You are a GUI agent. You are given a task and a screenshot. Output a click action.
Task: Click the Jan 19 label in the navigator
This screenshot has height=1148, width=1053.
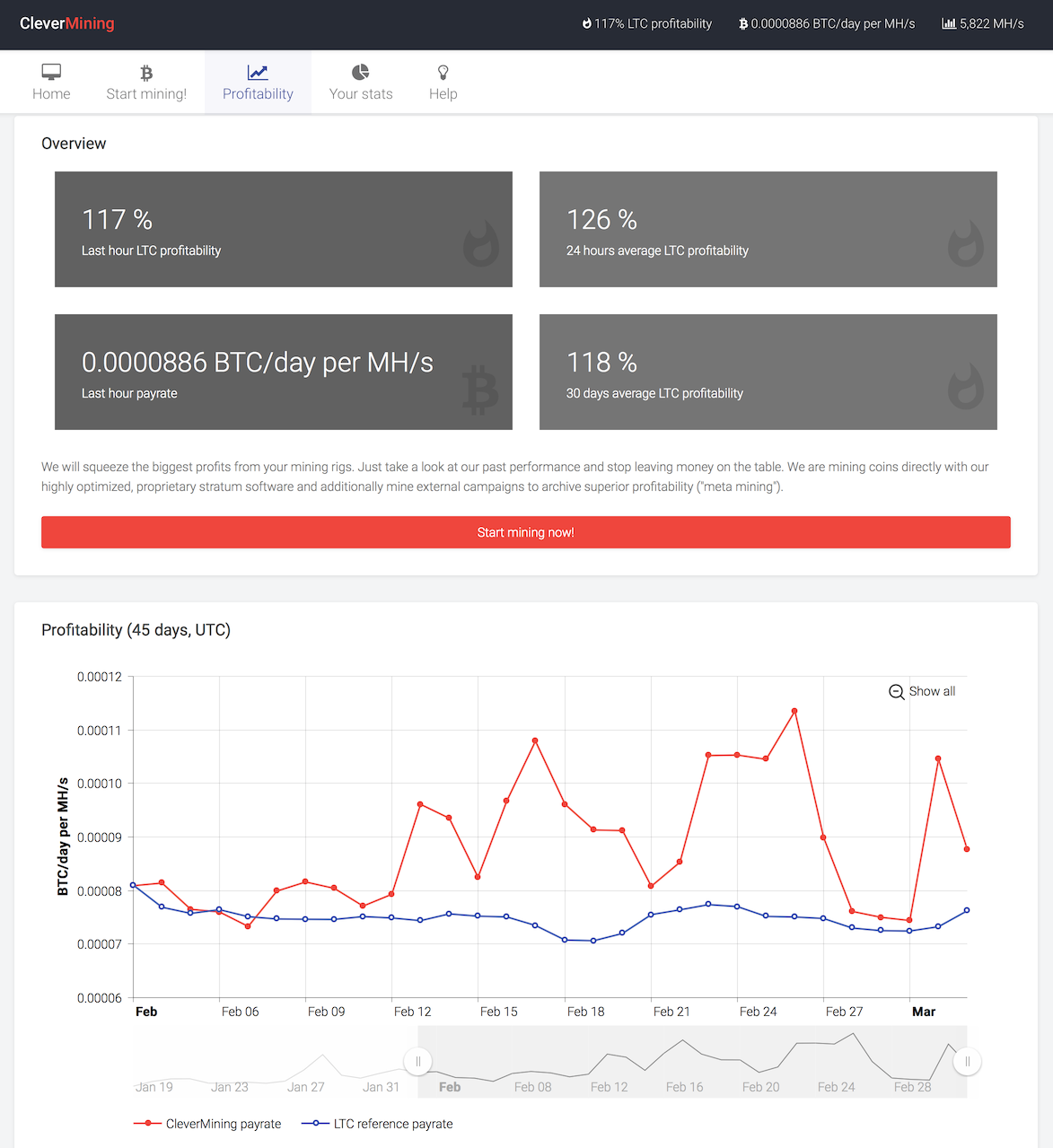pyautogui.click(x=154, y=1087)
